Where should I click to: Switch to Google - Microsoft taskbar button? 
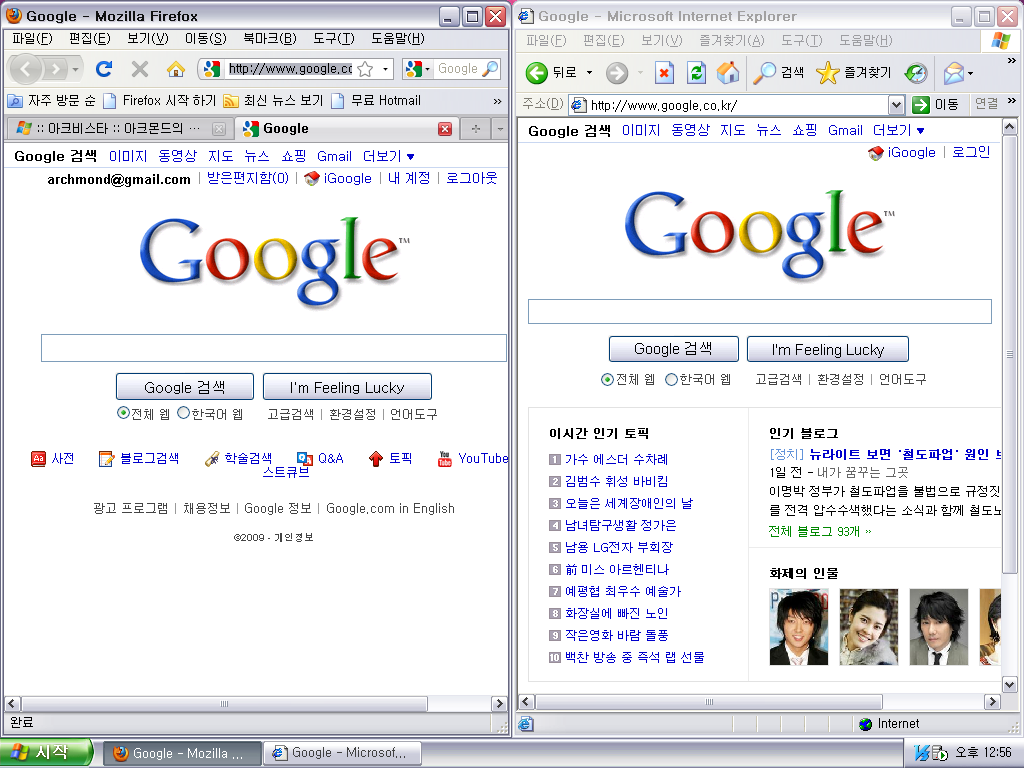tap(342, 753)
